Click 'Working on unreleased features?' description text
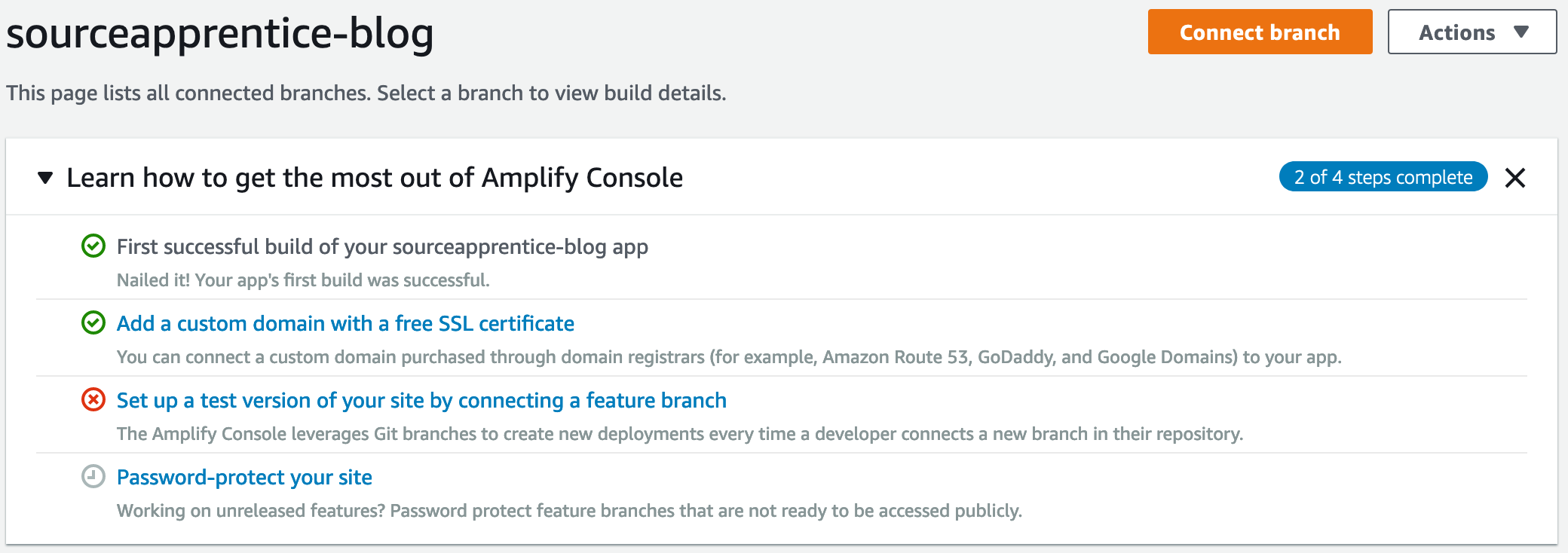Image resolution: width=1568 pixels, height=553 pixels. tap(569, 511)
